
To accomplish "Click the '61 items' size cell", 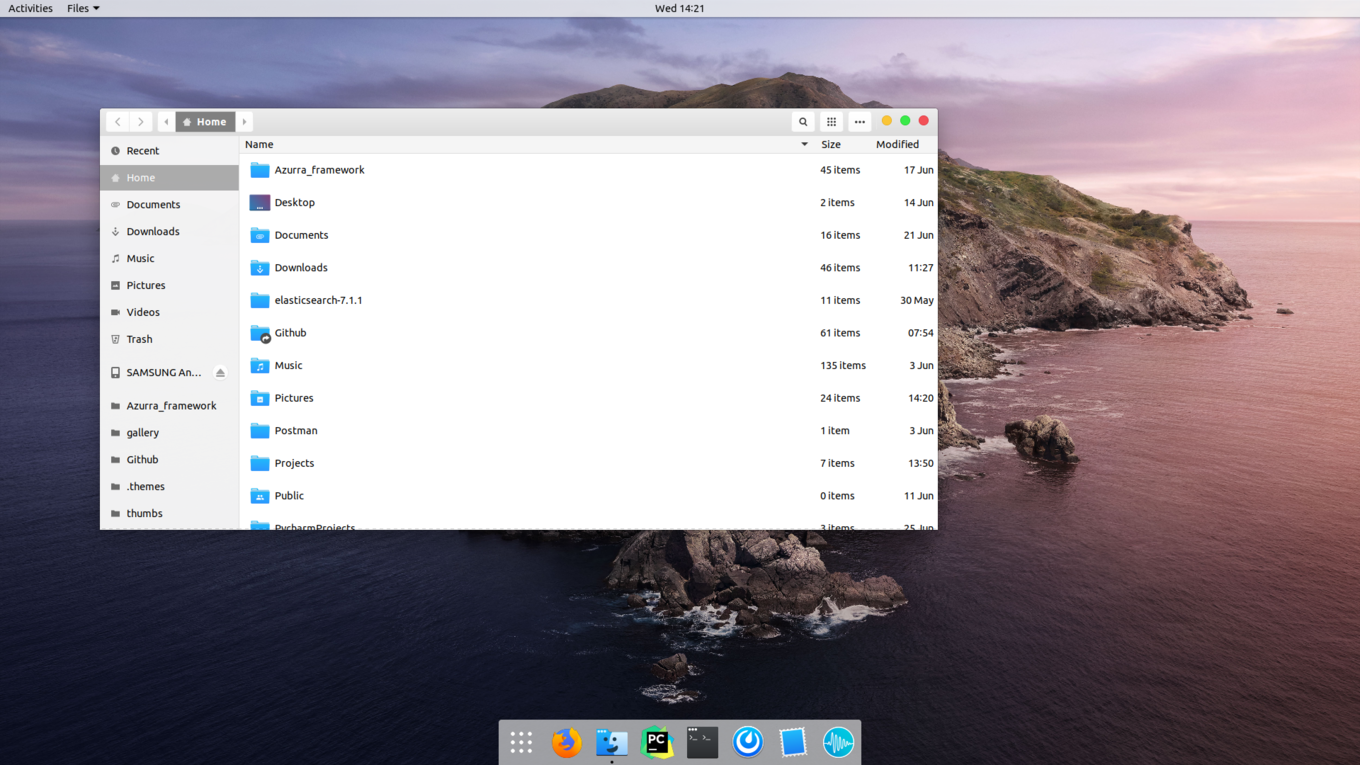I will click(840, 333).
